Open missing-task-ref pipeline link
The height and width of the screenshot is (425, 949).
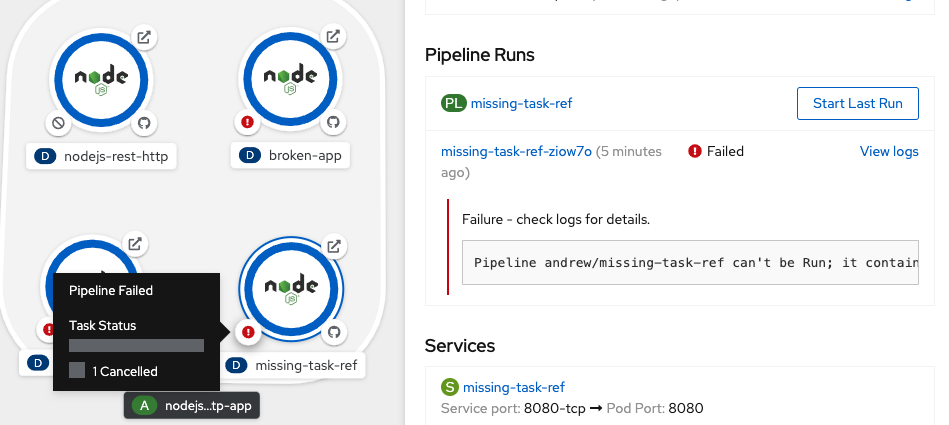pyautogui.click(x=520, y=103)
